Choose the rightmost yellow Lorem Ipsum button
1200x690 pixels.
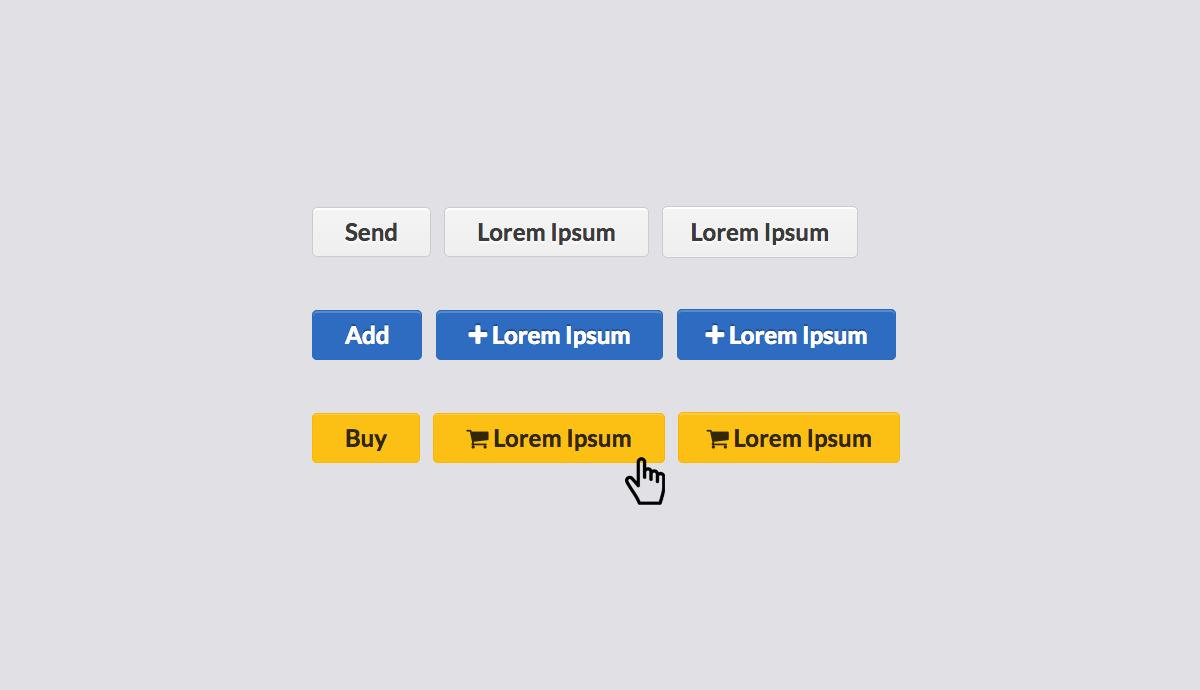789,438
